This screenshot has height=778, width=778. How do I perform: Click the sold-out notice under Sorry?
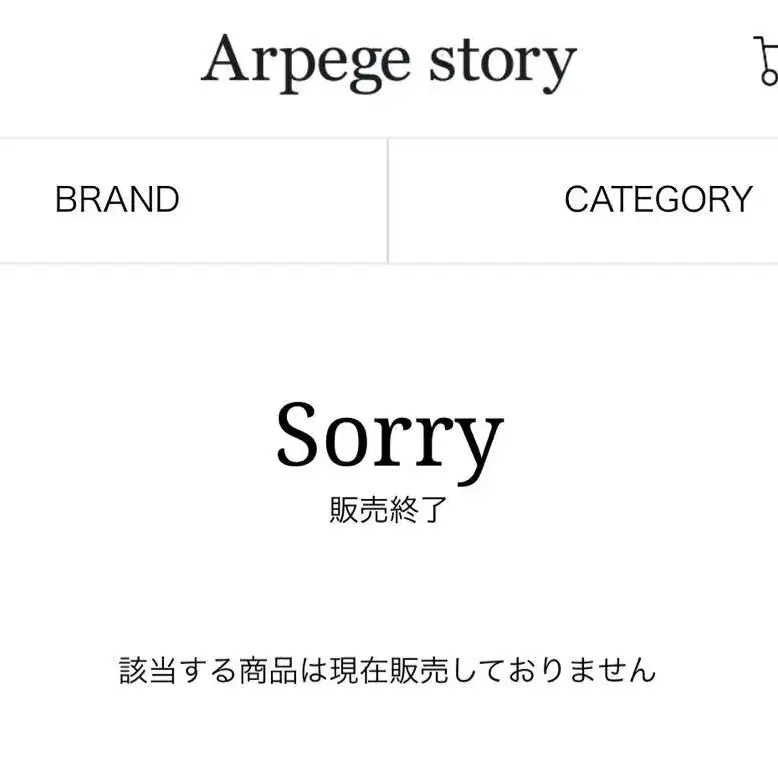click(389, 510)
